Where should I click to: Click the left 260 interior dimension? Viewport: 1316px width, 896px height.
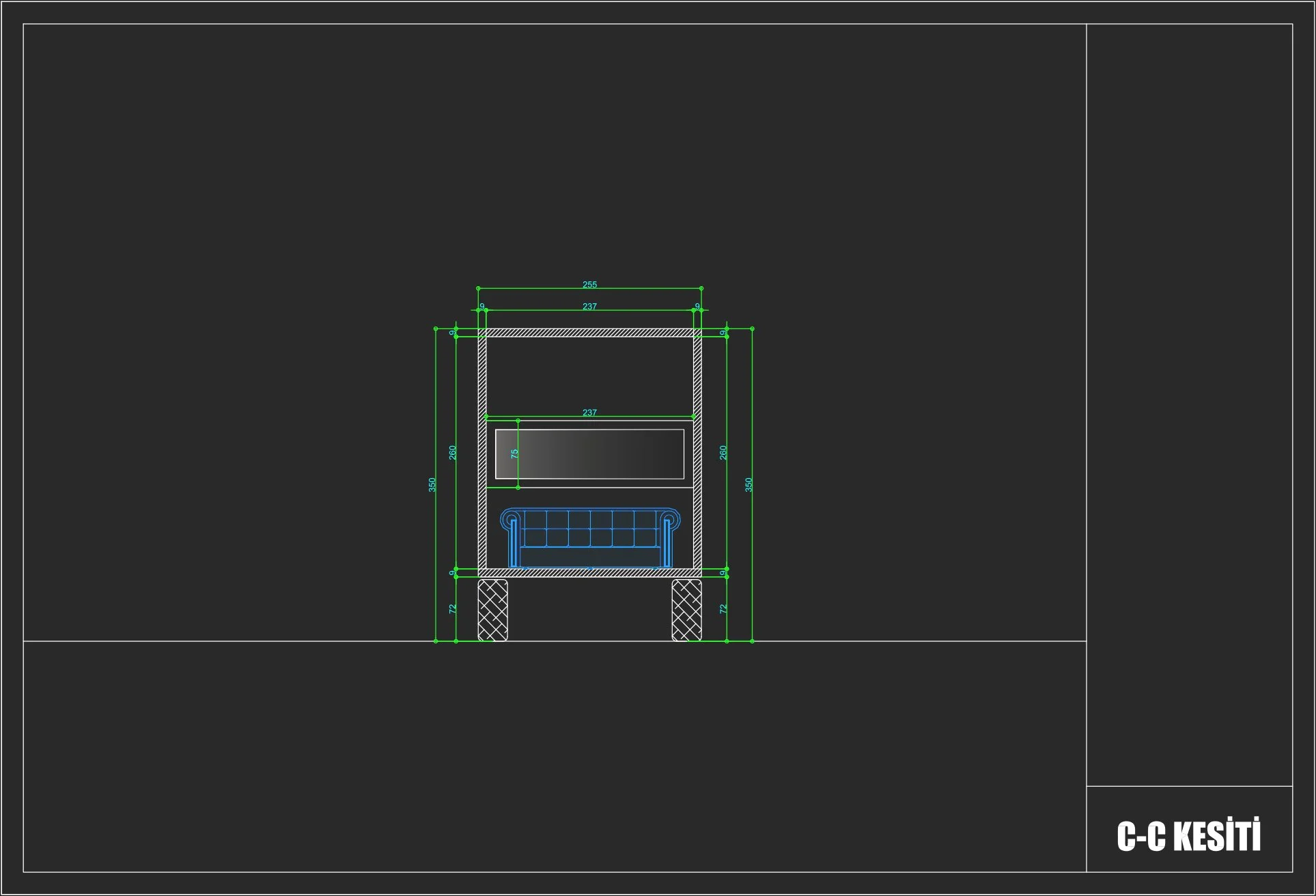[452, 452]
